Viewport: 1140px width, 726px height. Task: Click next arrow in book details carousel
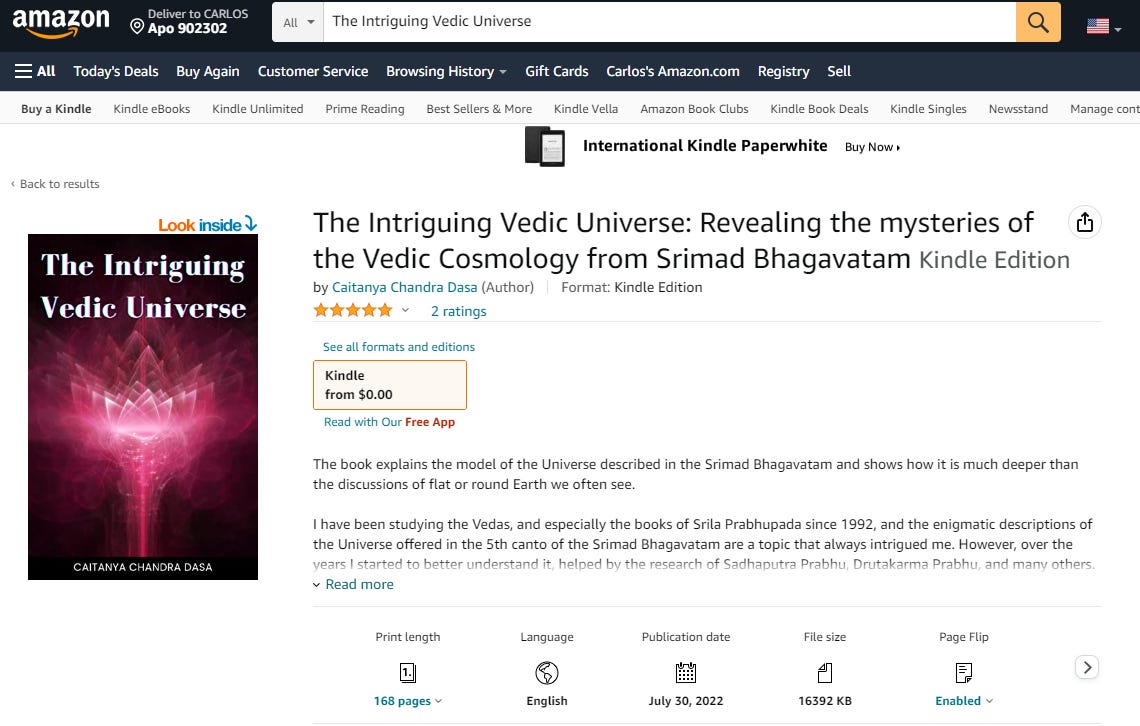[1087, 667]
